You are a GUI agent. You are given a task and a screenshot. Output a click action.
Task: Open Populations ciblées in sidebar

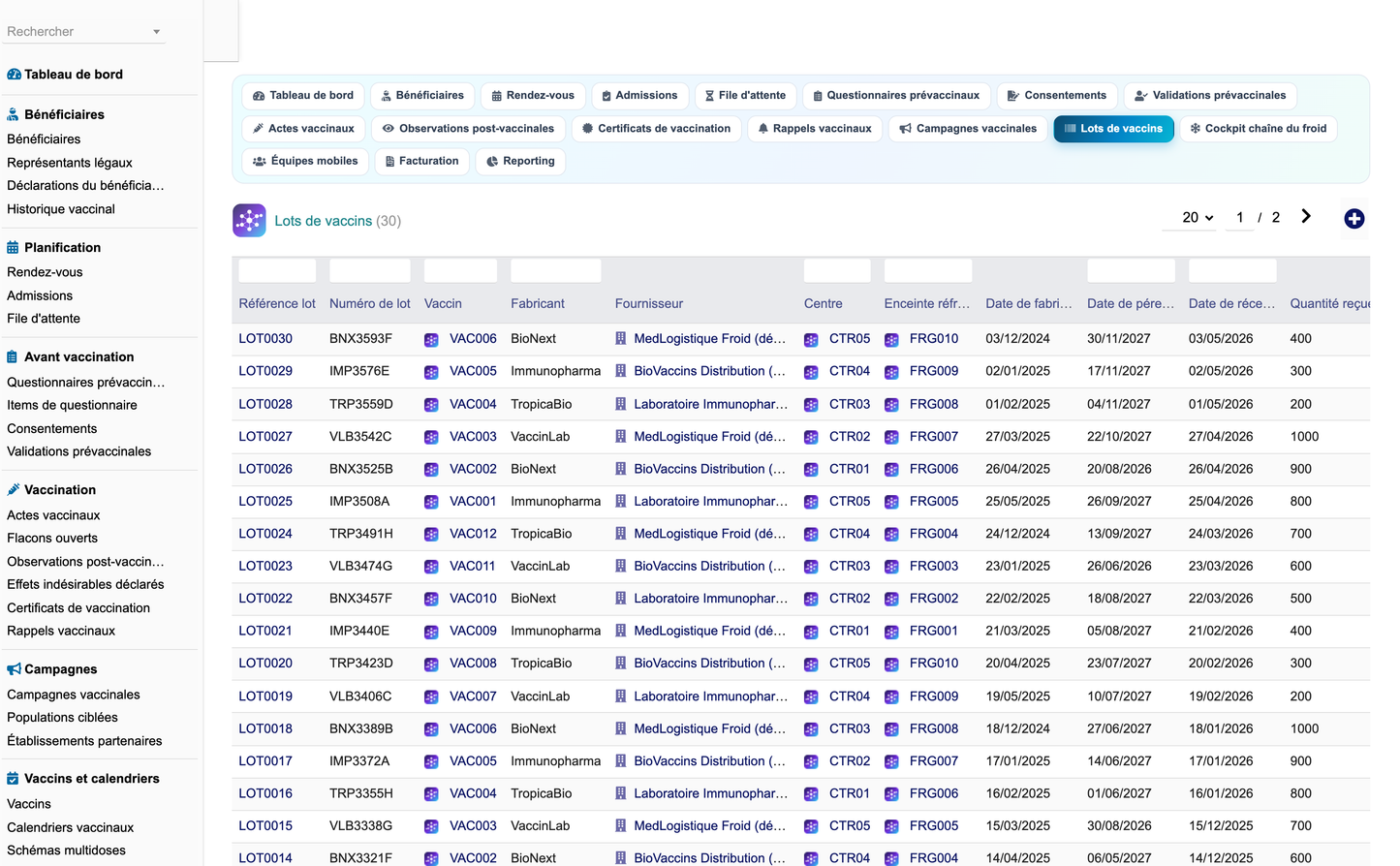pyautogui.click(x=62, y=718)
